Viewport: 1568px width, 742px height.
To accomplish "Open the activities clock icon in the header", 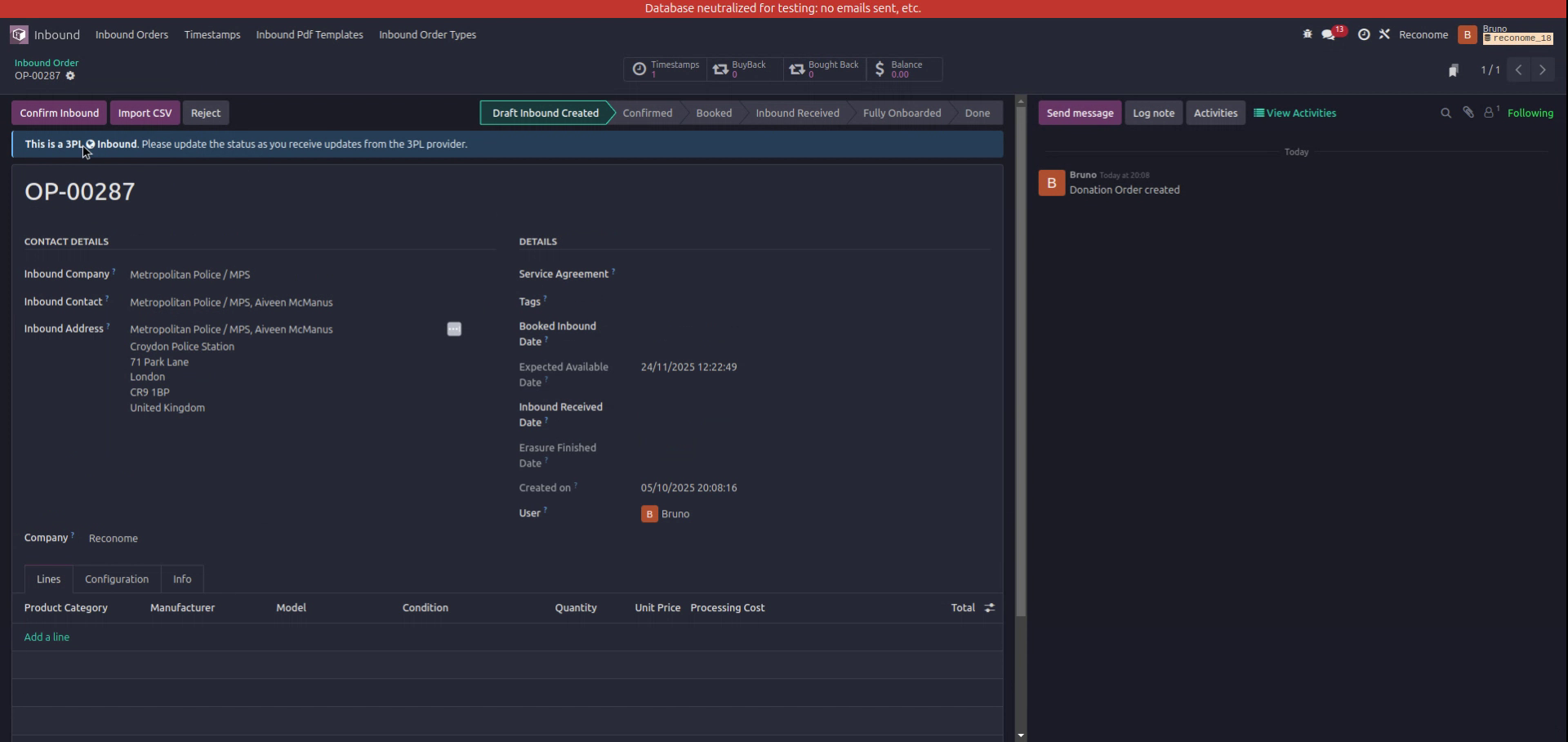I will coord(1364,34).
